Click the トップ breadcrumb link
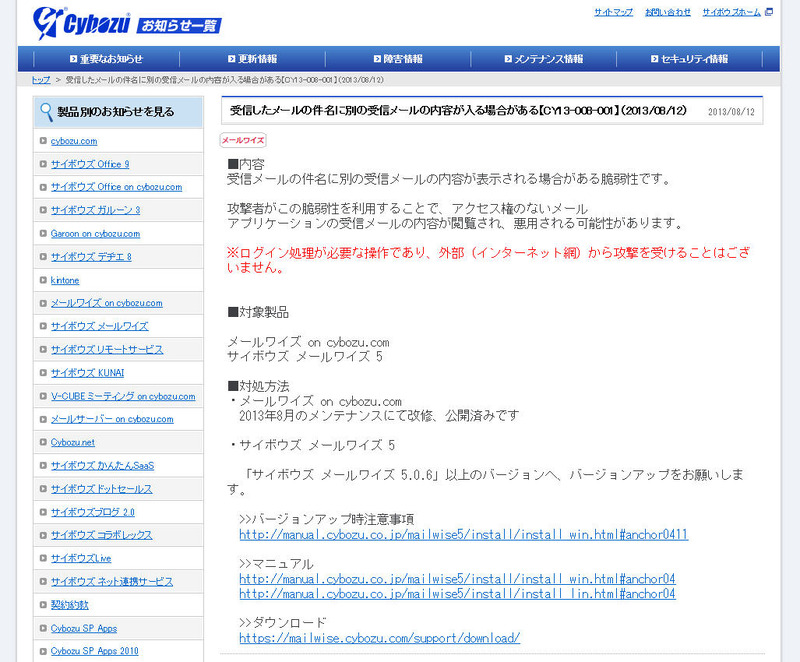The image size is (800, 662). pos(41,79)
